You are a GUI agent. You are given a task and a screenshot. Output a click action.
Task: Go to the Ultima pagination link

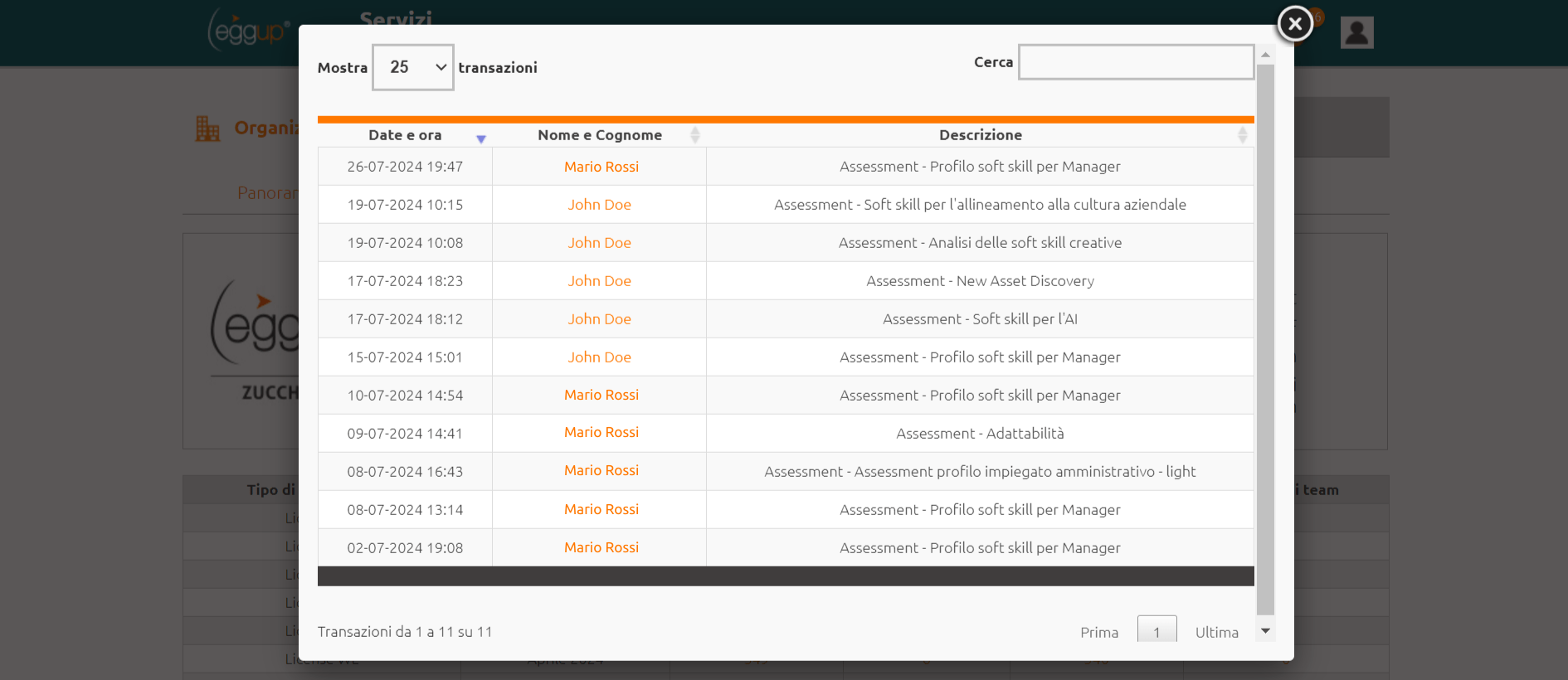[x=1216, y=632]
